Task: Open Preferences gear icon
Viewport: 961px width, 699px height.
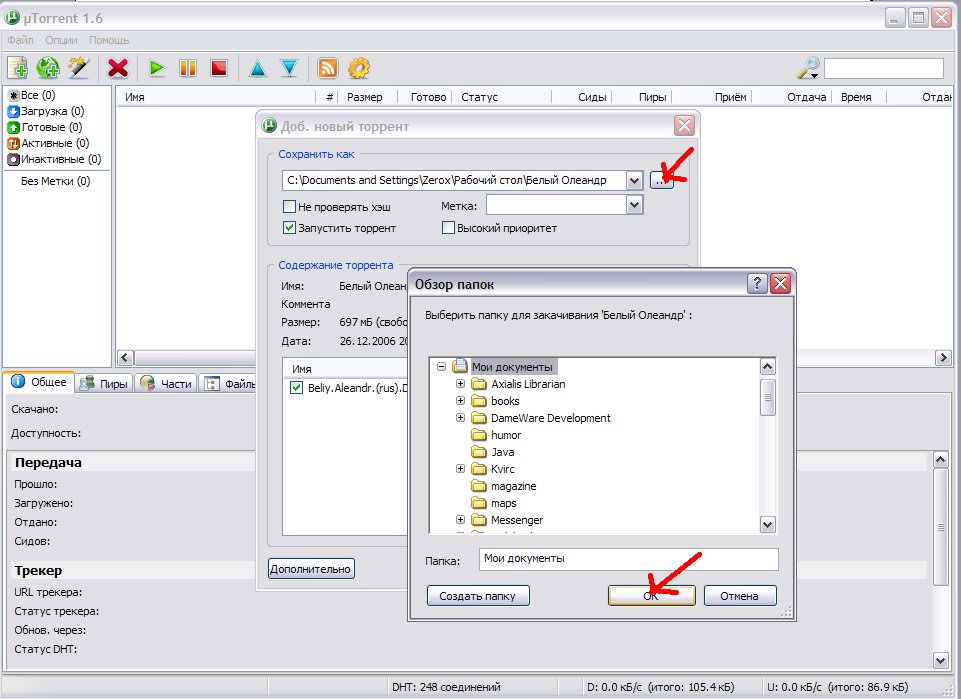Action: pos(359,68)
